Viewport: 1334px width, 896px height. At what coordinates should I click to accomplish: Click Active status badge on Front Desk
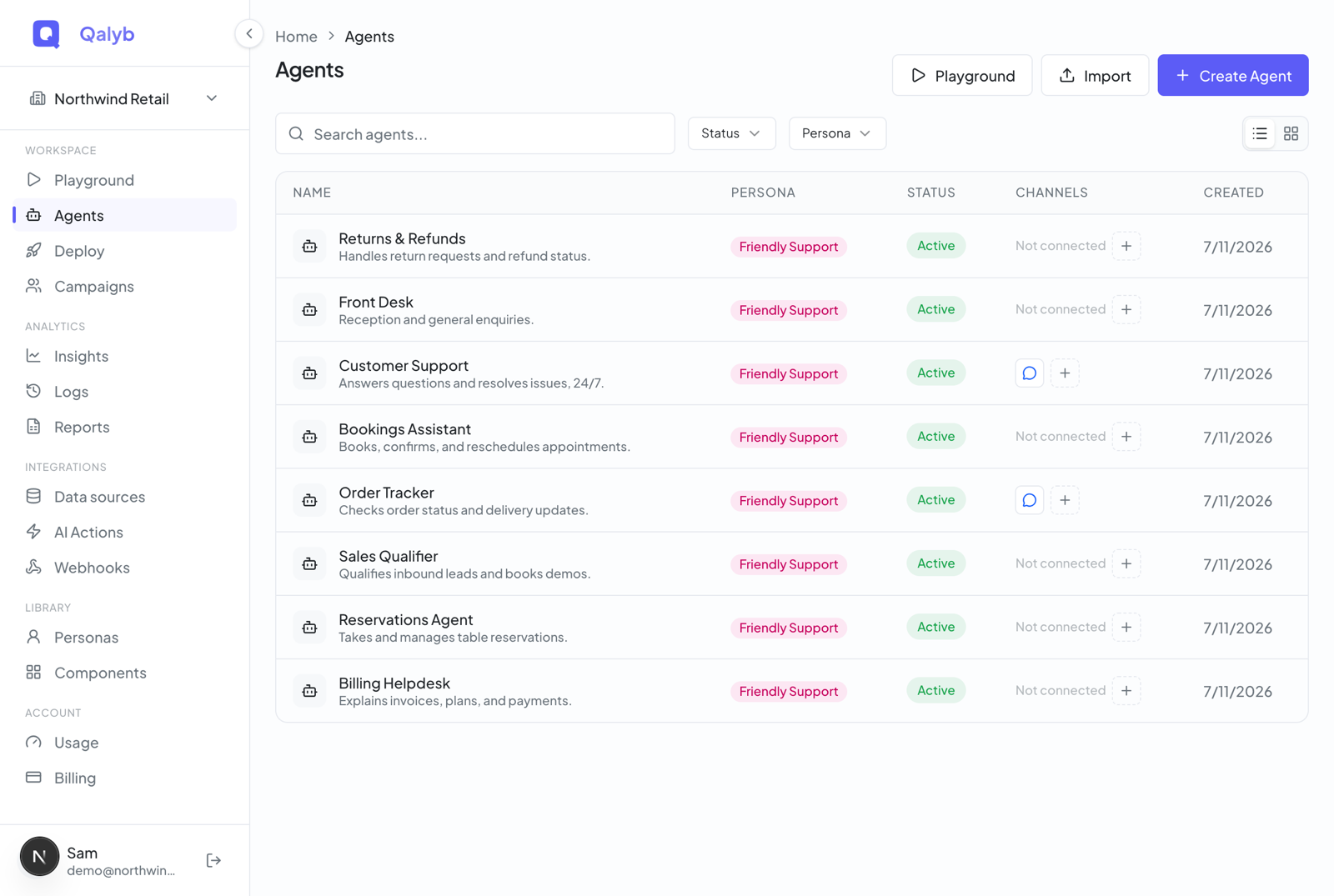pos(936,309)
